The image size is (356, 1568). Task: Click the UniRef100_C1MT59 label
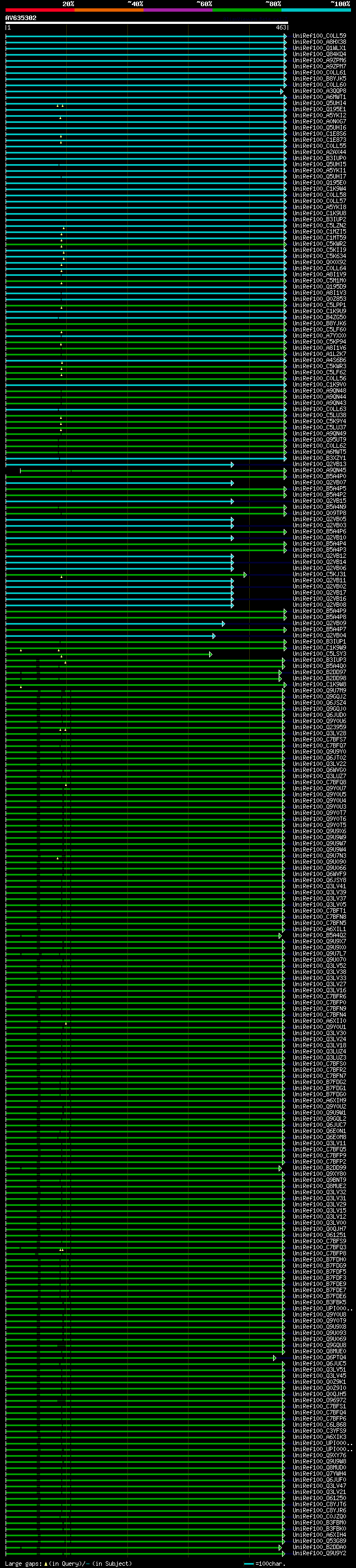click(319, 238)
